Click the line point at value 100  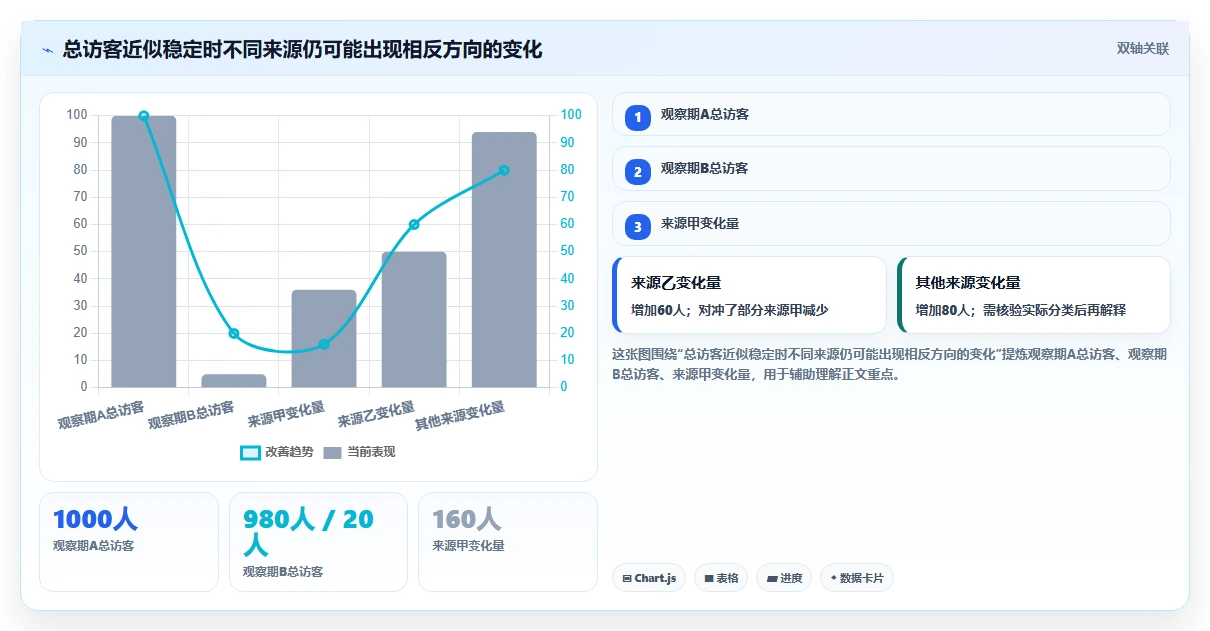144,116
